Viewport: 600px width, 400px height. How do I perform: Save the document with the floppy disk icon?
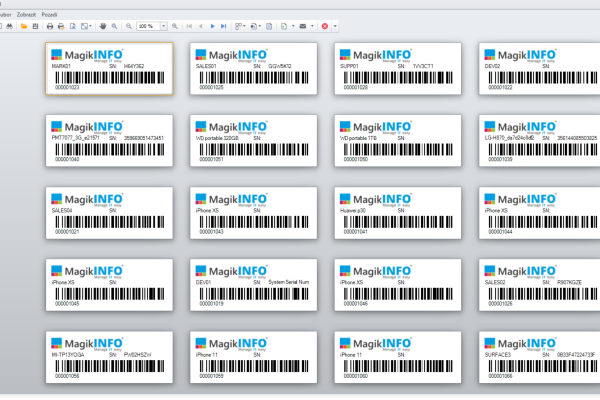click(35, 26)
